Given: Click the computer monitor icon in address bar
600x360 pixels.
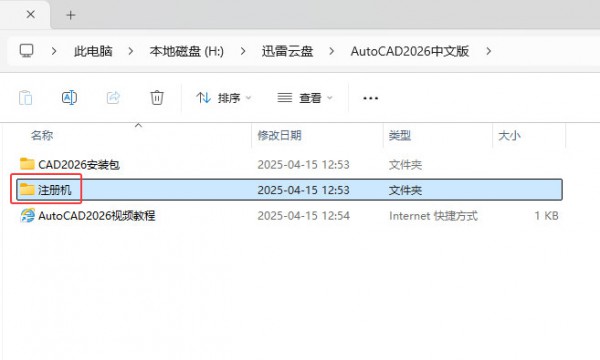Looking at the screenshot, I should 26,50.
